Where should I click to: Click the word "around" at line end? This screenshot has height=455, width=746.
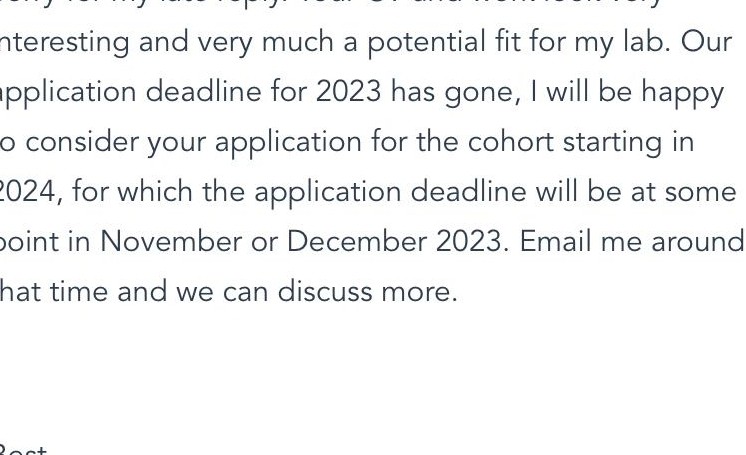[x=697, y=242]
